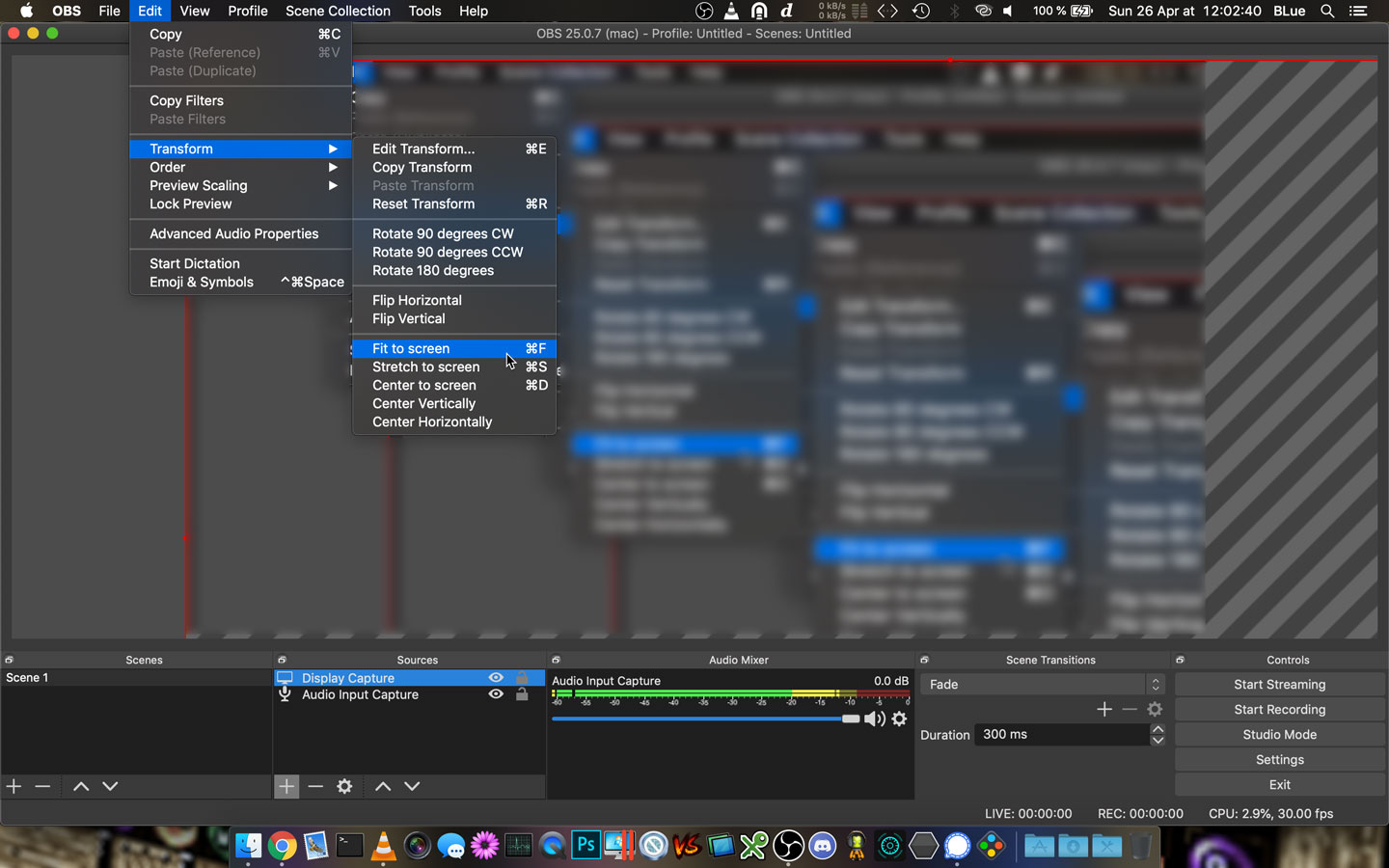Open the Fade transition dropdown
The image size is (1389, 868).
tap(1043, 684)
